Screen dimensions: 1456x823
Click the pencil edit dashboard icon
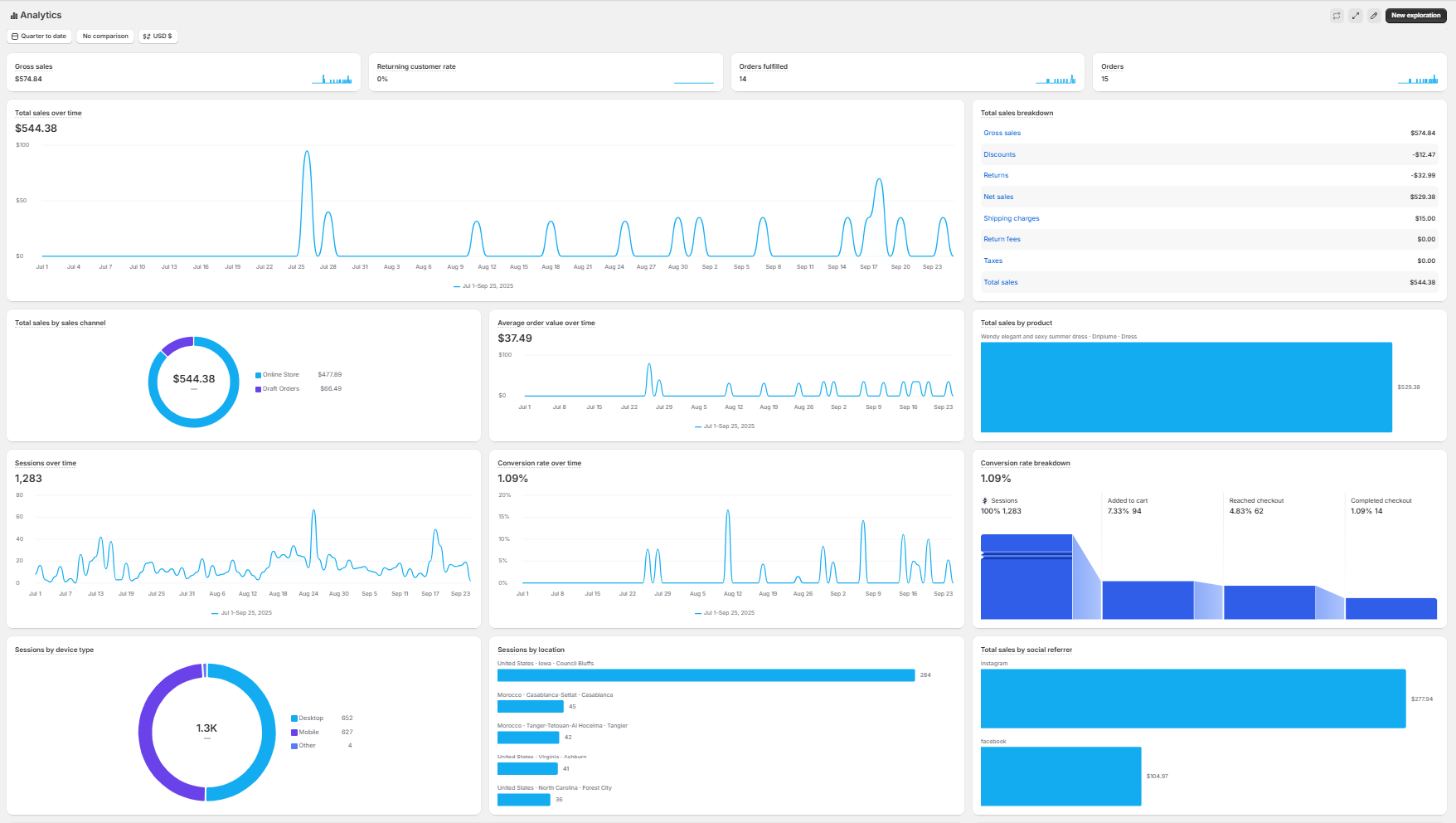pos(1374,16)
